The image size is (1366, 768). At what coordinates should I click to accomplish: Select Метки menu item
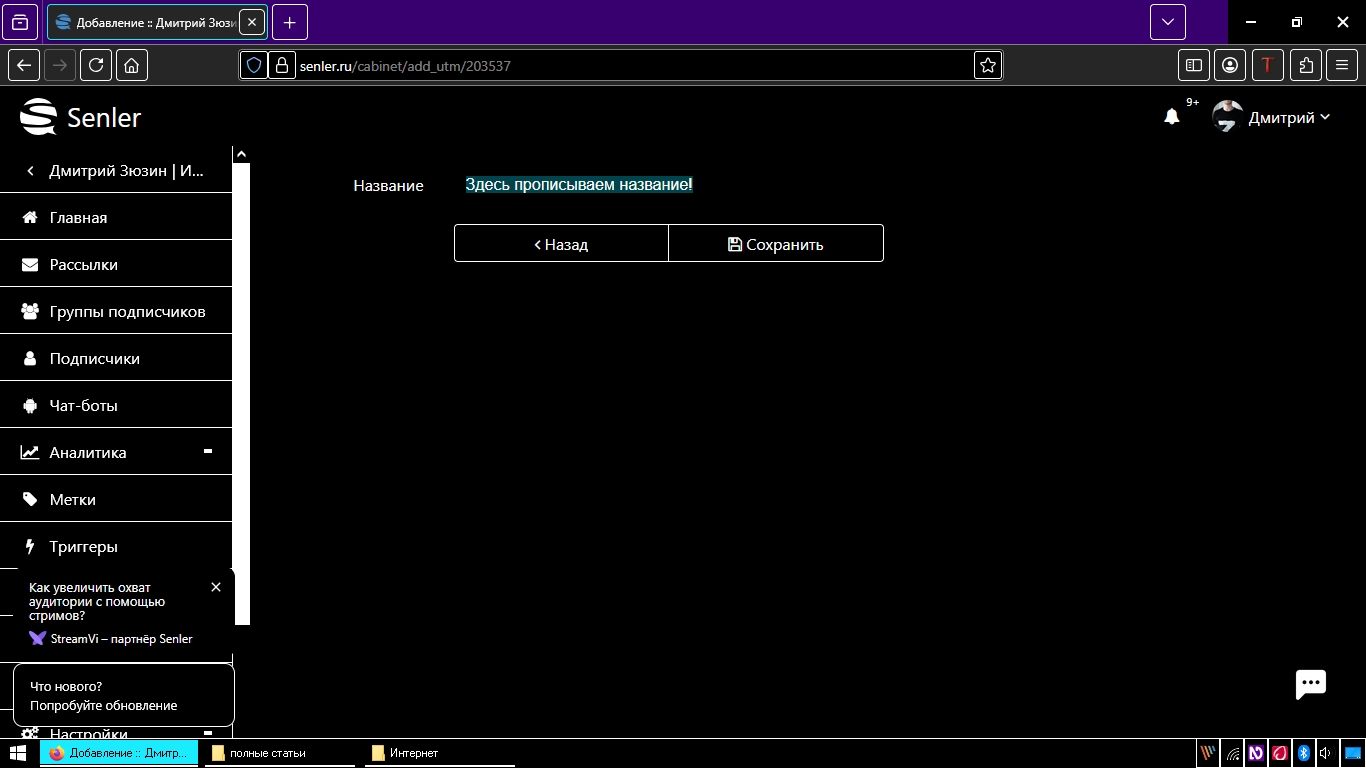click(x=116, y=499)
